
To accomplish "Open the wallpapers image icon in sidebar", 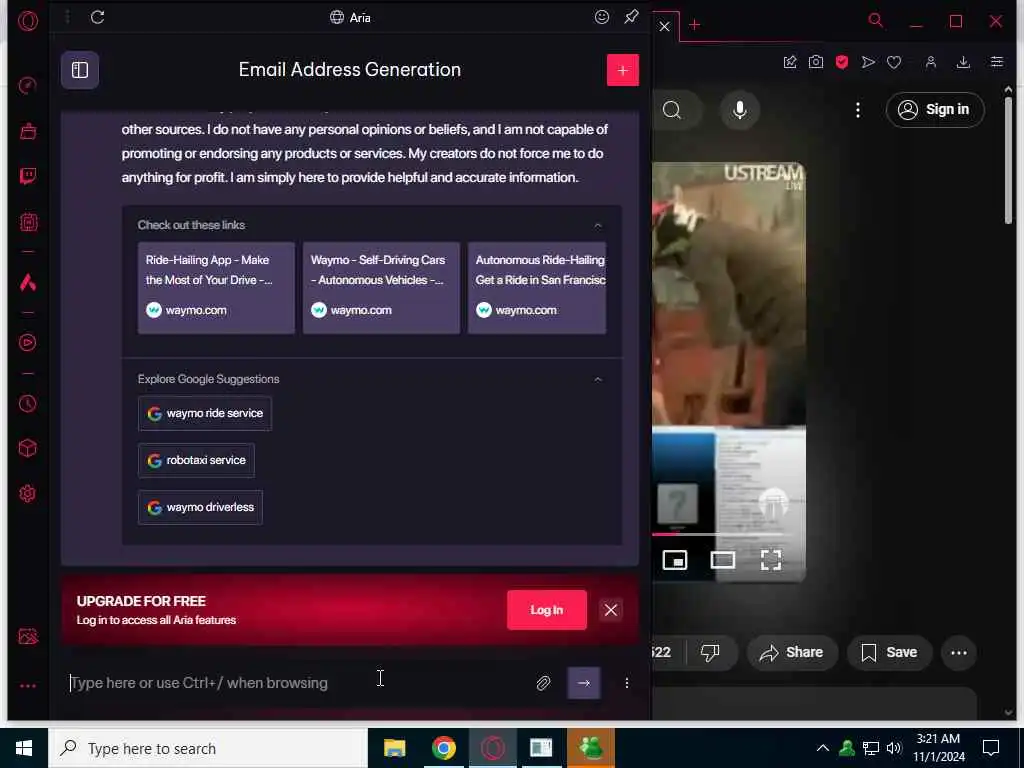I will [x=28, y=637].
